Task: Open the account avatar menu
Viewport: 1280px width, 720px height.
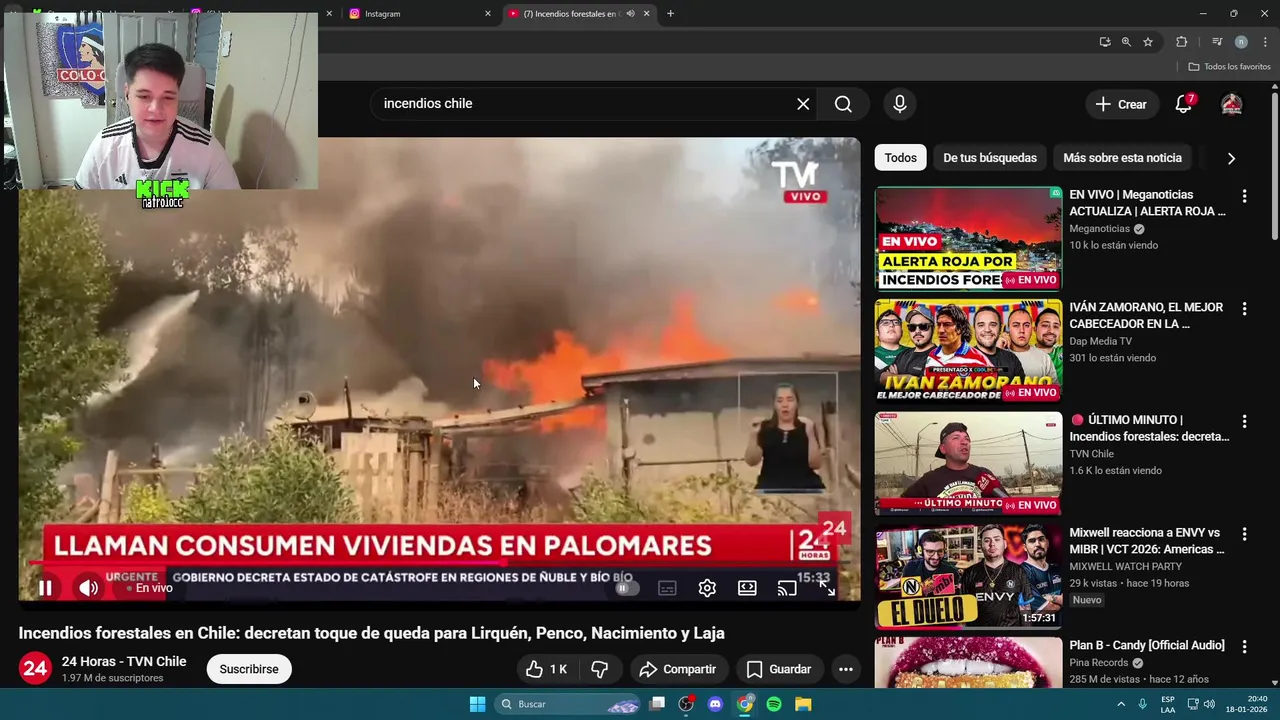Action: (1232, 104)
